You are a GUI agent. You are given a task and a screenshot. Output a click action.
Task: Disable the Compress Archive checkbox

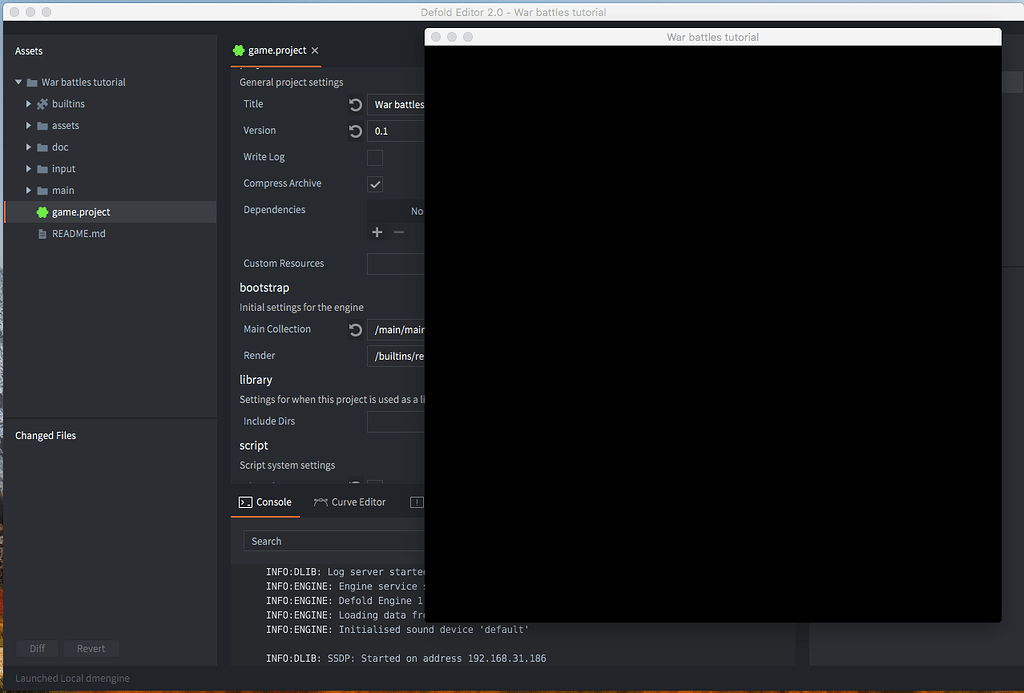[x=375, y=184]
